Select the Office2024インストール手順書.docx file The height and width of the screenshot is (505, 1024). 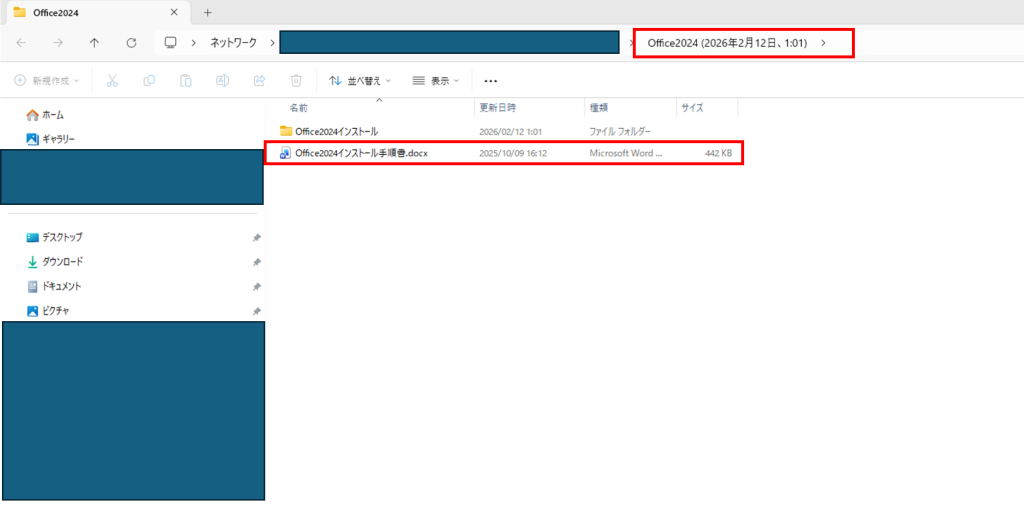(360, 153)
